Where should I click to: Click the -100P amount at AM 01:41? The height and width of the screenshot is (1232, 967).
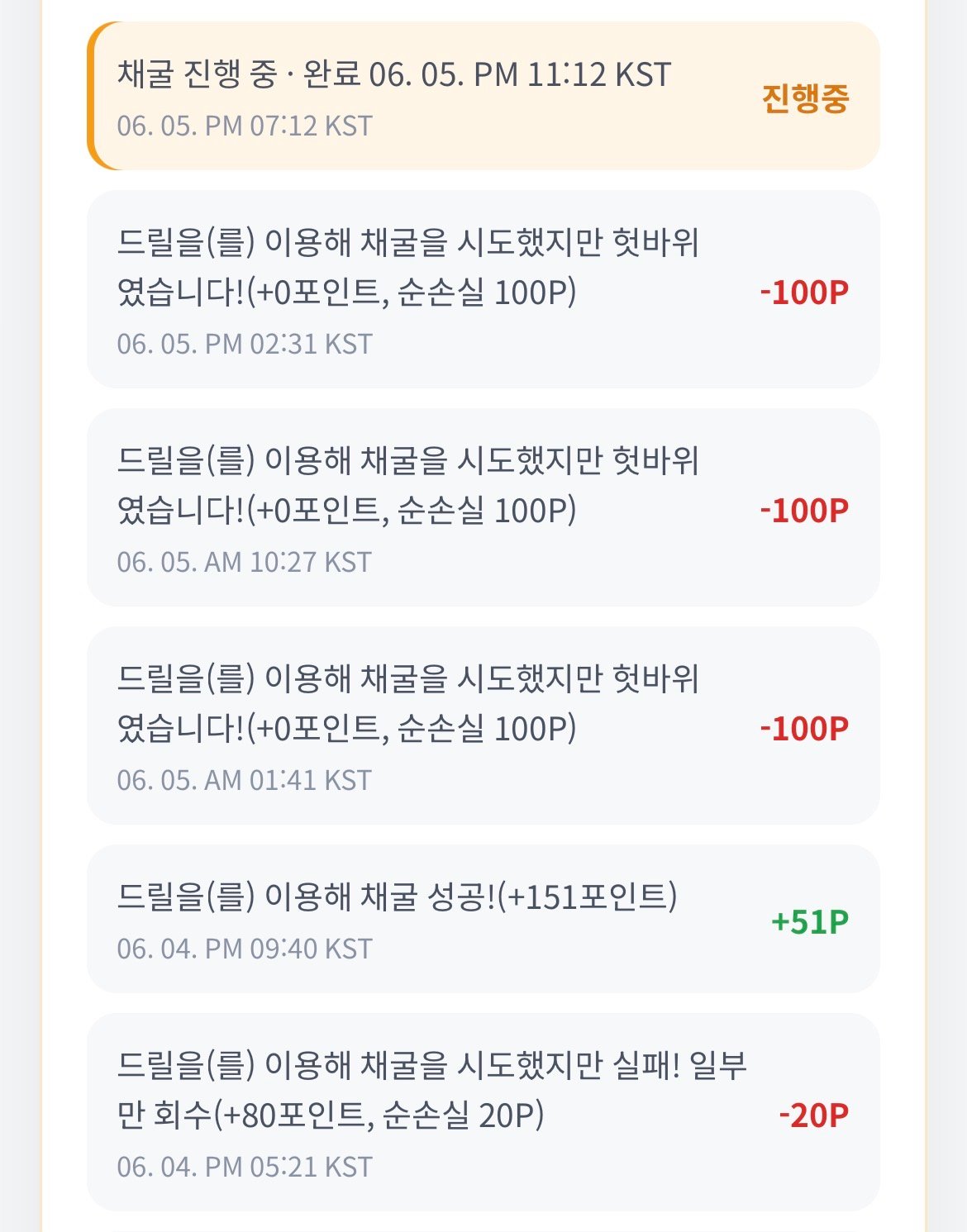804,728
